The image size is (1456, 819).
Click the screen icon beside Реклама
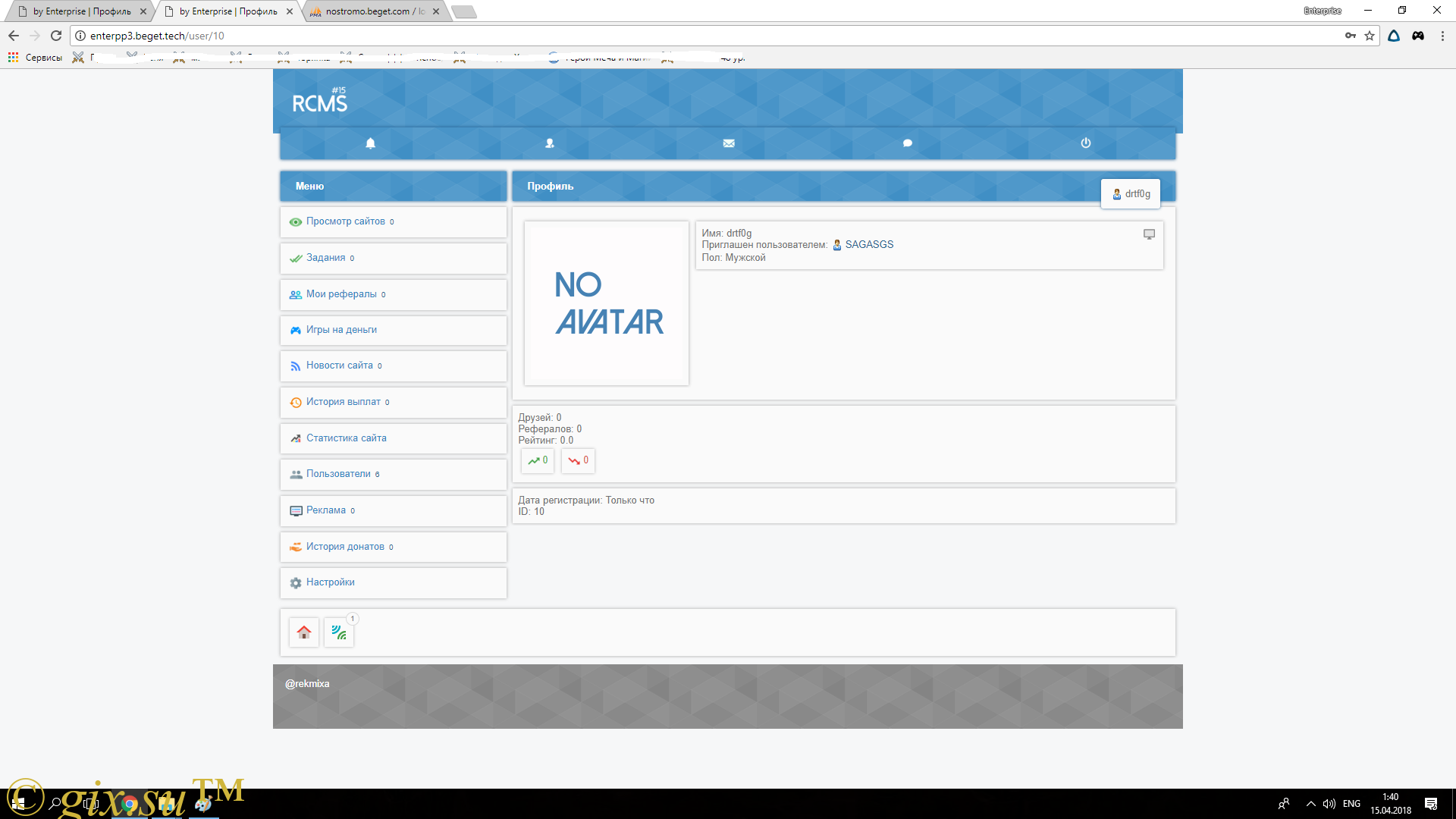(296, 511)
